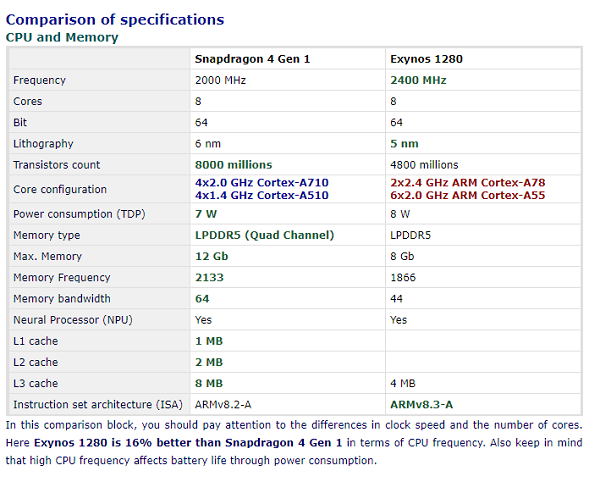The width and height of the screenshot is (589, 482).
Task: Click the bold Exynos 1280 16% better text
Action: (188, 443)
